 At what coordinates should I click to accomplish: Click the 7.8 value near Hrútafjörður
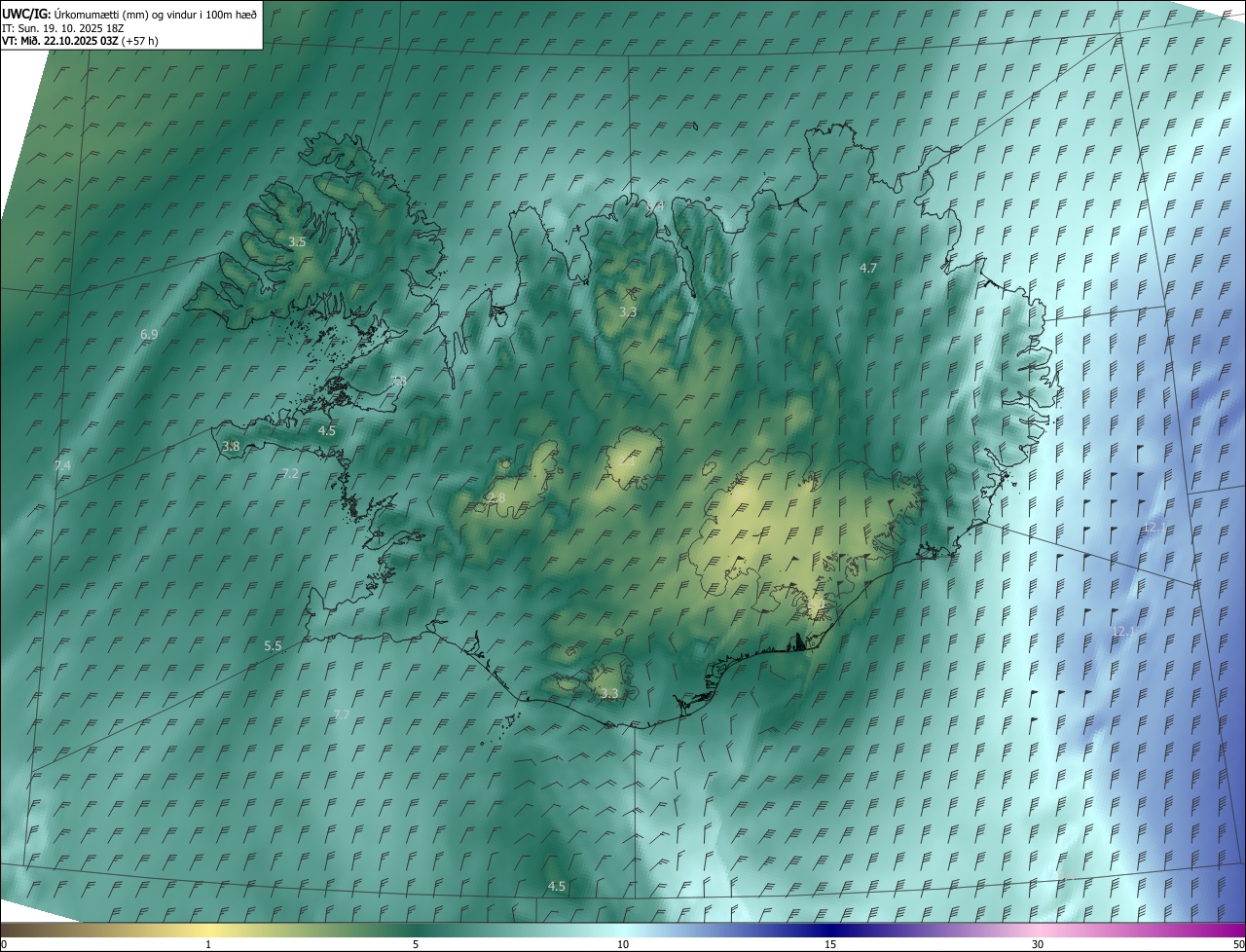point(398,382)
